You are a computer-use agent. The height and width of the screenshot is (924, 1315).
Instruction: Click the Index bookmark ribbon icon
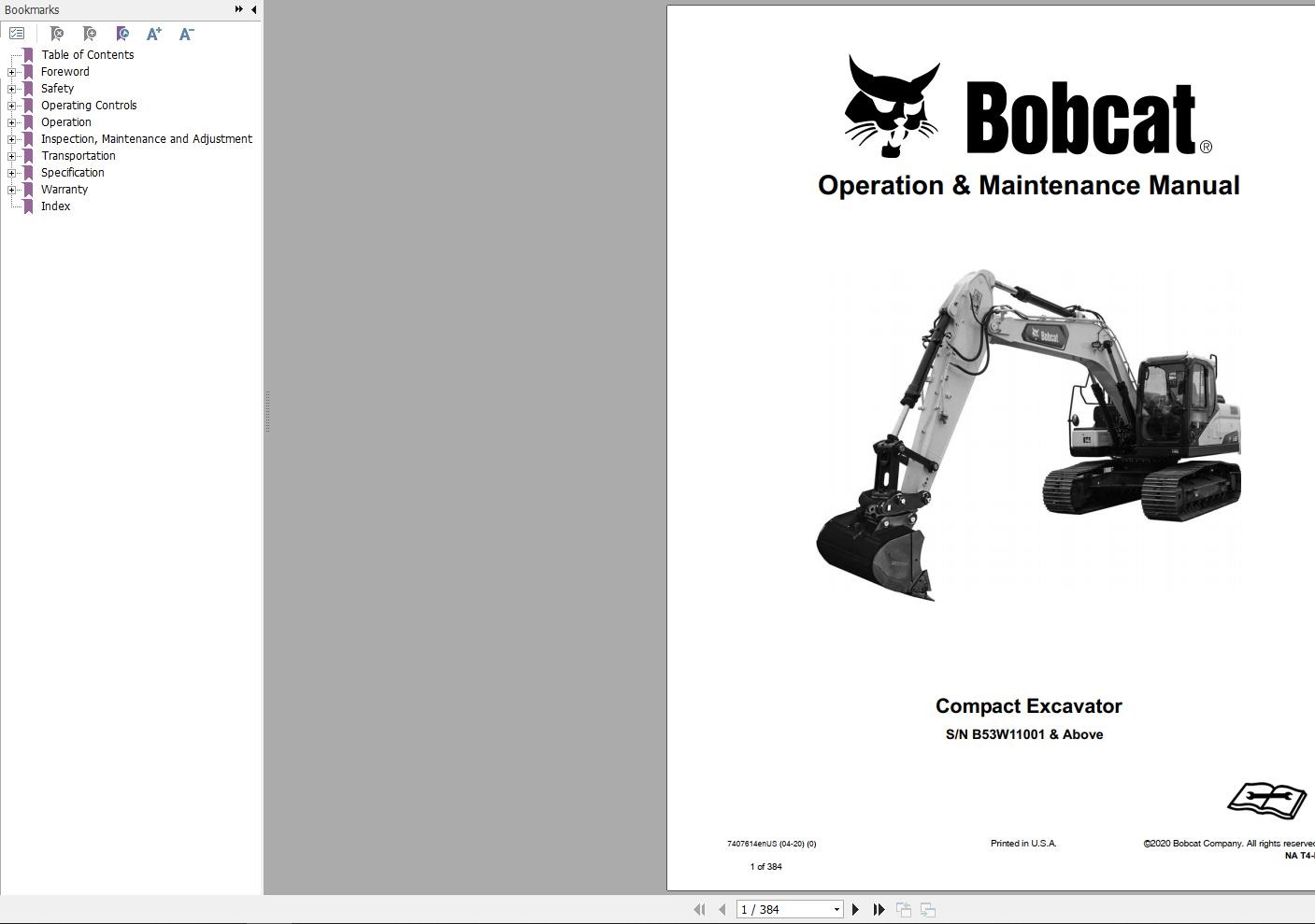point(28,206)
